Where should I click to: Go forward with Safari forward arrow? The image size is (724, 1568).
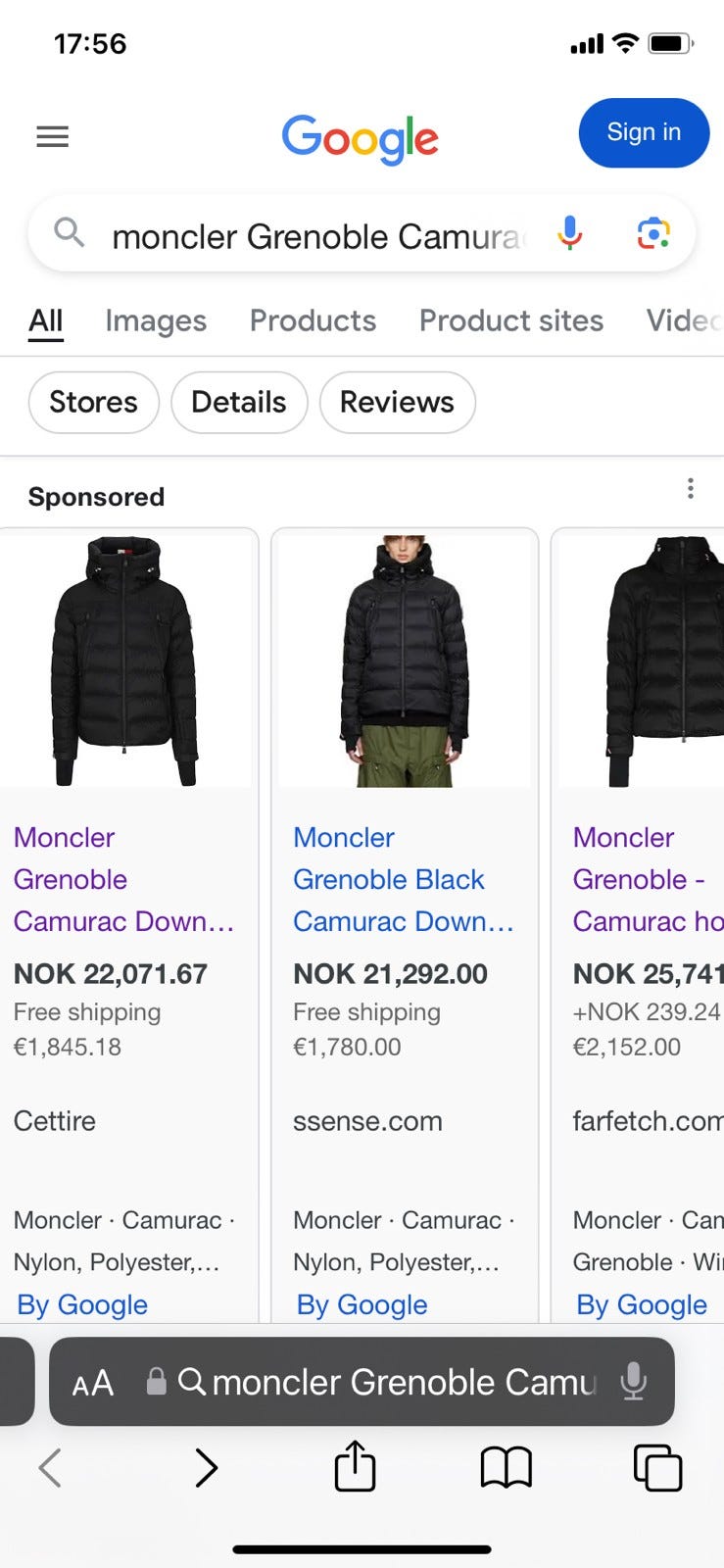pyautogui.click(x=206, y=1468)
